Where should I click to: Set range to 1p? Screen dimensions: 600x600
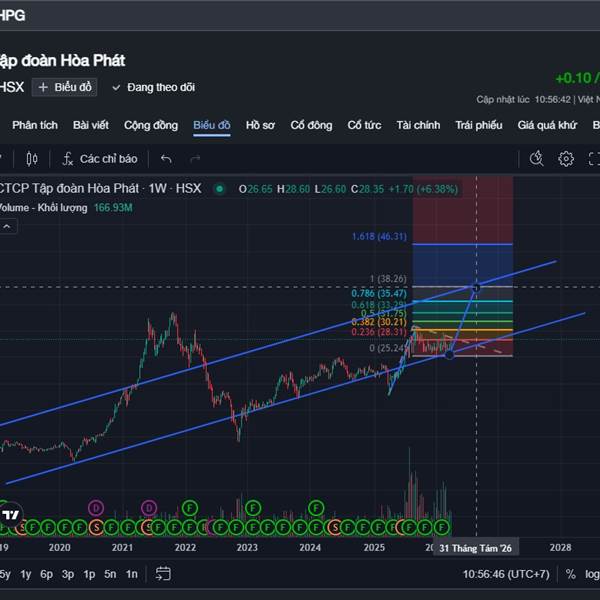(89, 574)
